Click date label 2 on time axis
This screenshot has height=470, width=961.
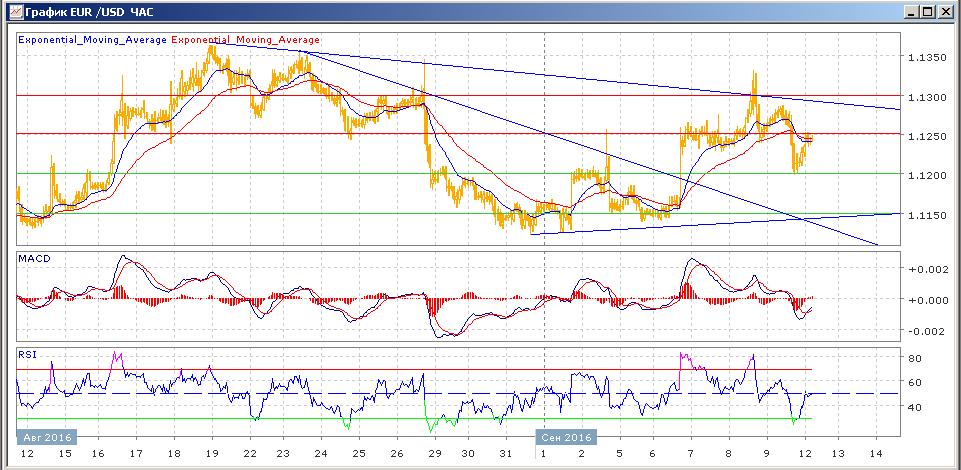[x=582, y=454]
